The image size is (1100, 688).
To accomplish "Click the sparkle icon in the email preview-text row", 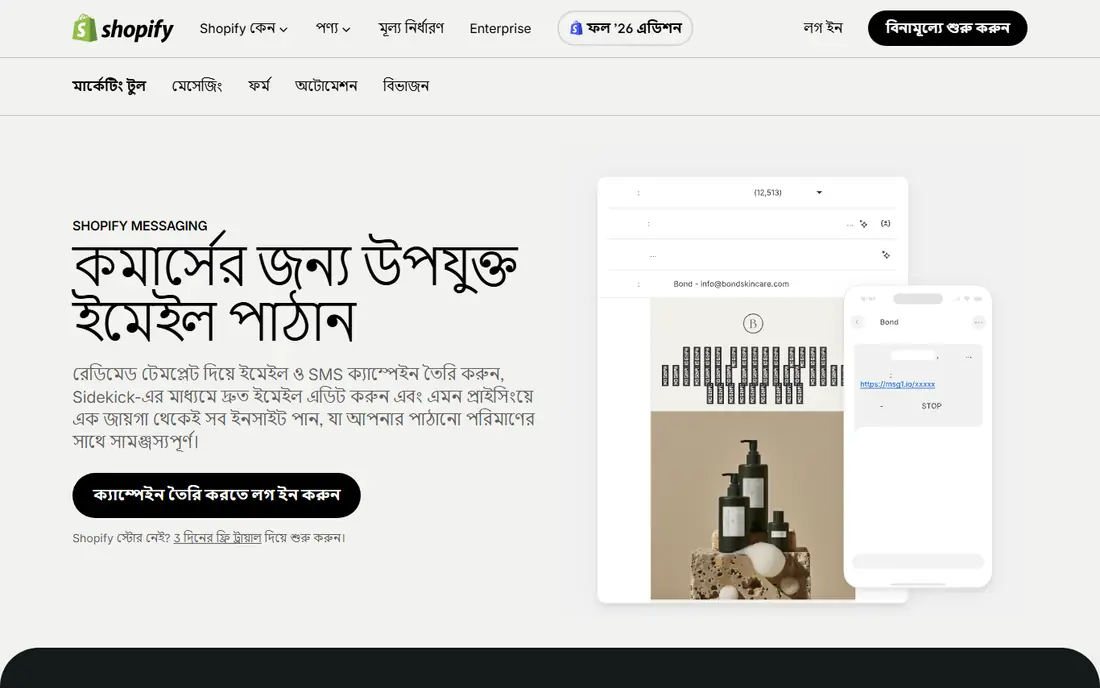I will [886, 255].
